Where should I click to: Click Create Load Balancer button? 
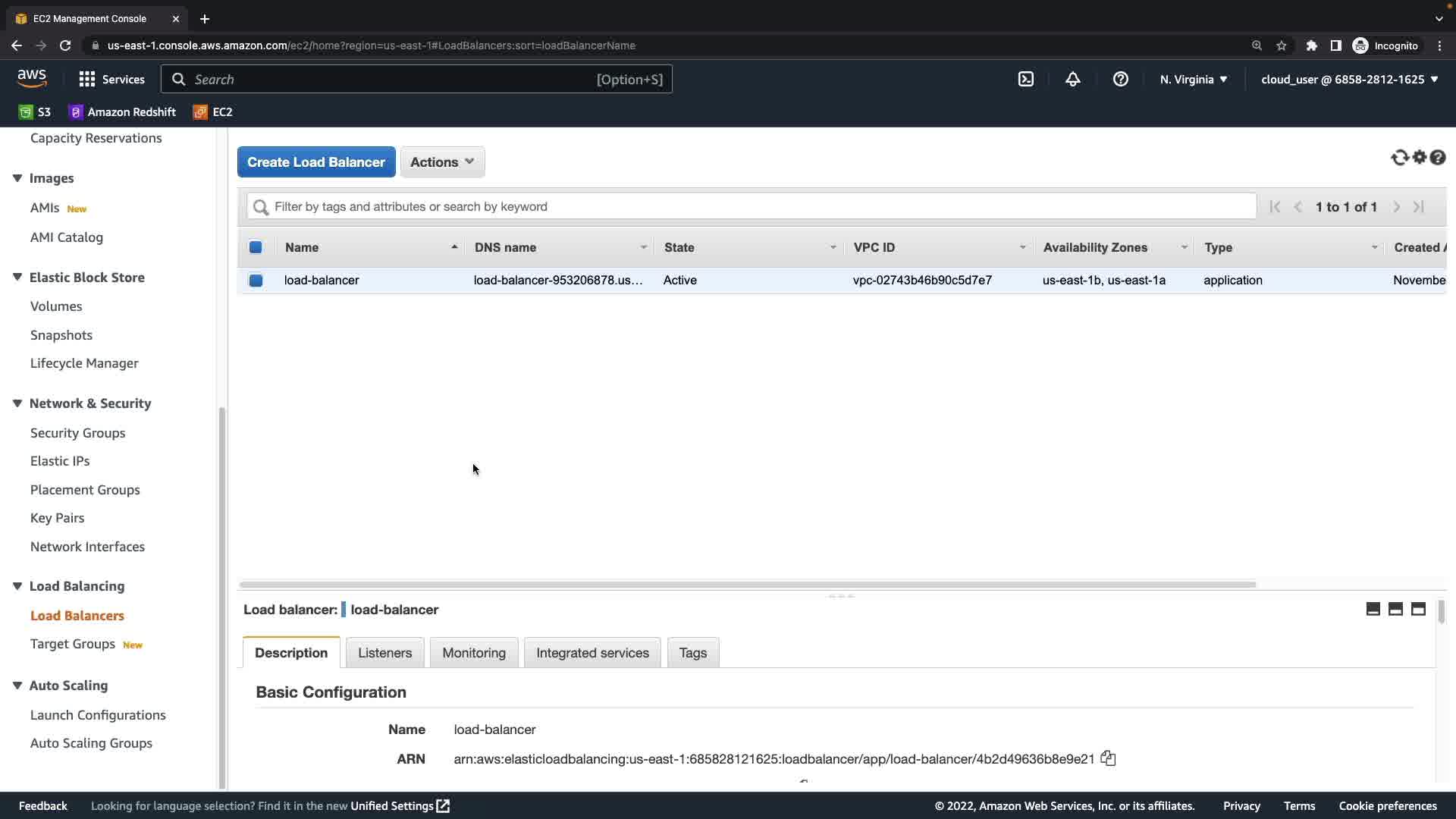click(x=316, y=162)
